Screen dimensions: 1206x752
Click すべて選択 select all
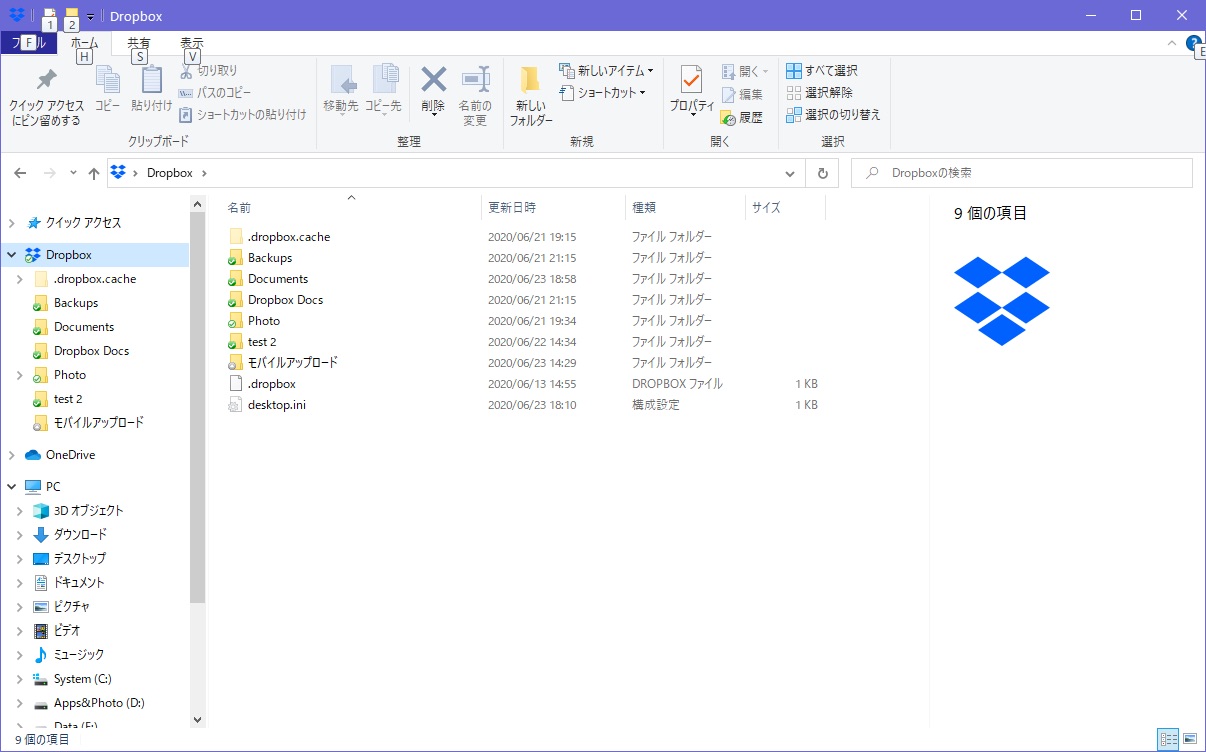[x=822, y=71]
